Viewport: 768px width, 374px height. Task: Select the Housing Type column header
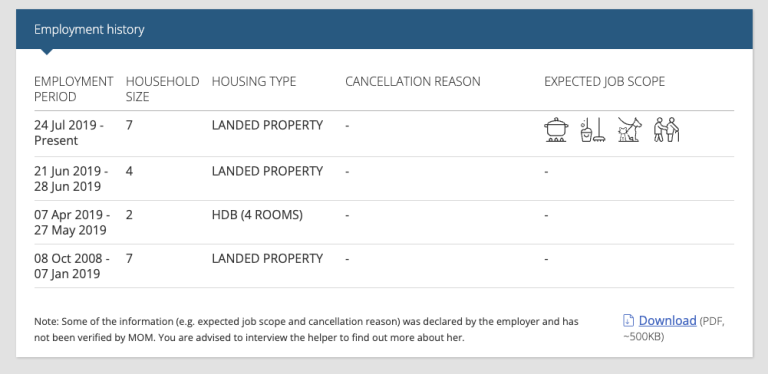pyautogui.click(x=254, y=81)
